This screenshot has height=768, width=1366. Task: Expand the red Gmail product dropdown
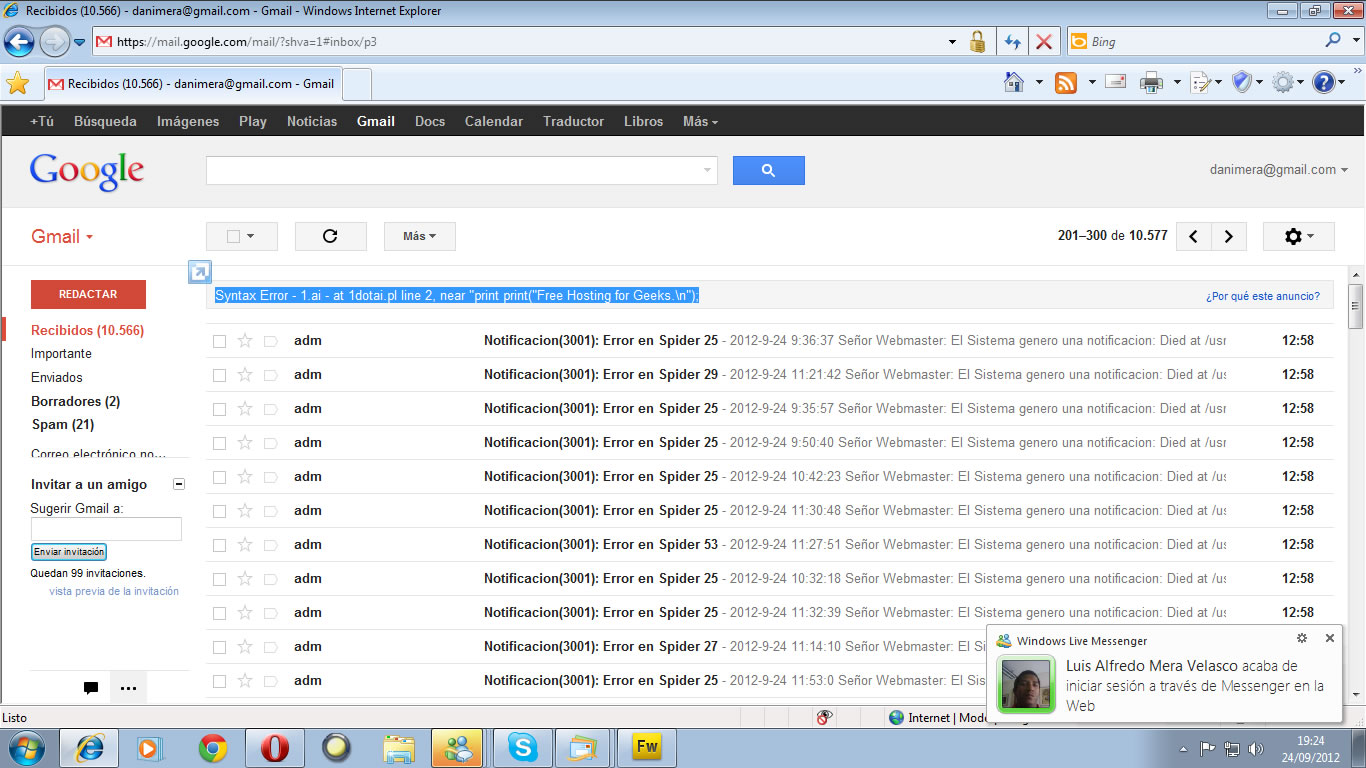(x=62, y=237)
